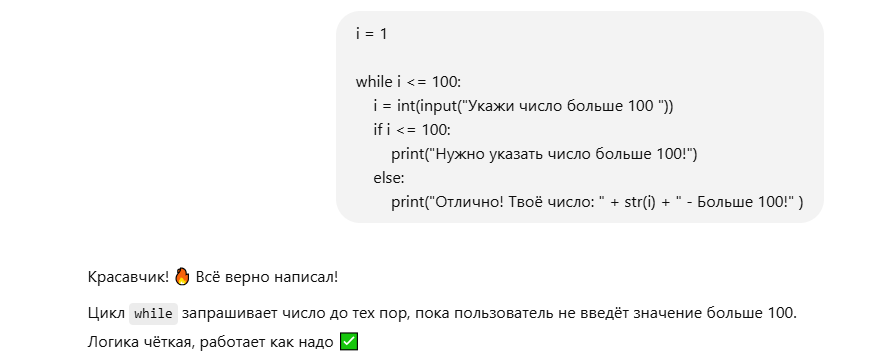Click int(input in the code message

coord(427,106)
